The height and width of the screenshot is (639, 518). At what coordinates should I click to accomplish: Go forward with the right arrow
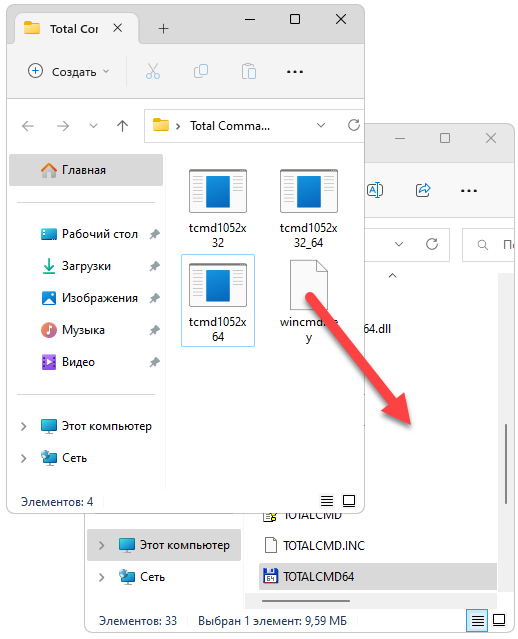63,126
